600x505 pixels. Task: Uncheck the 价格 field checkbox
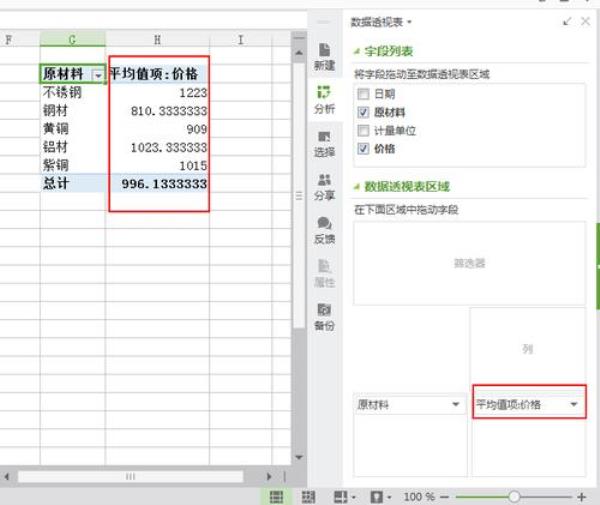point(363,148)
